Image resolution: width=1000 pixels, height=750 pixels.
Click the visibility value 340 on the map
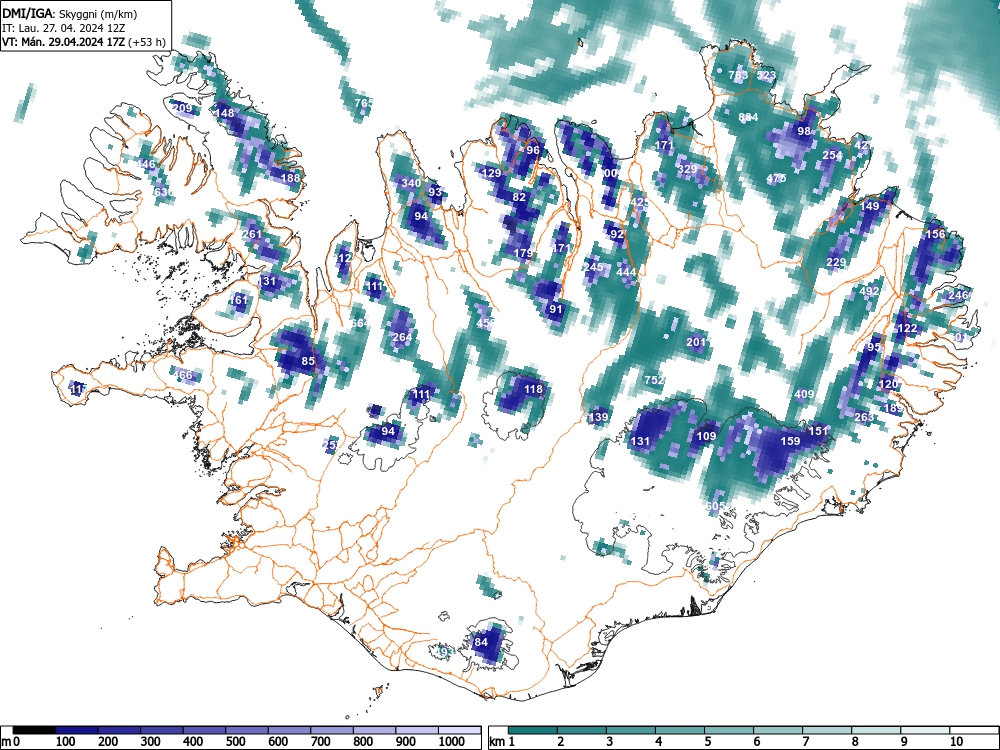click(411, 183)
